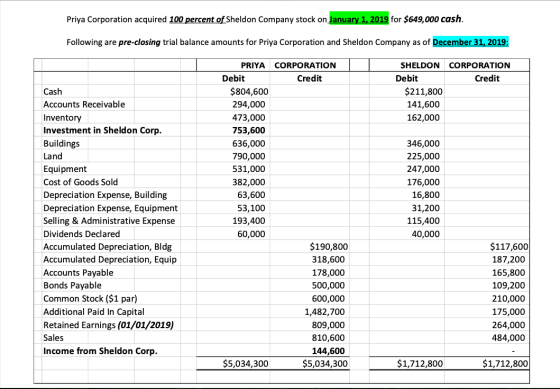The height and width of the screenshot is (389, 560).
Task: Select 'Accumulated Depreciation, Equip' label
Action: coord(110,260)
